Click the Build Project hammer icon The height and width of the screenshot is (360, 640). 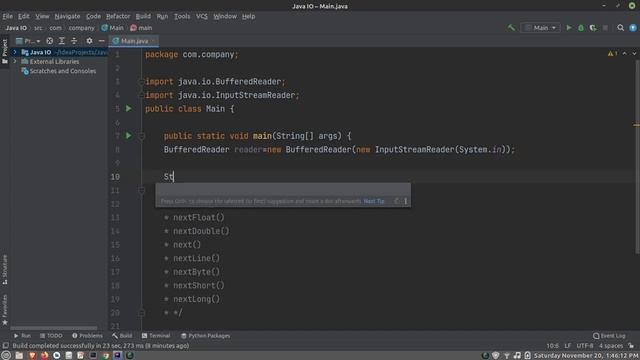tap(511, 28)
